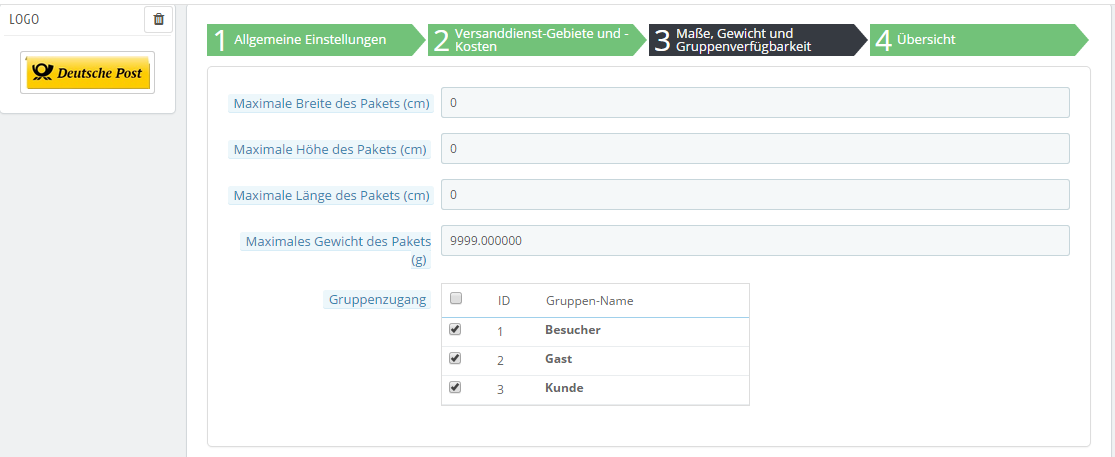The height and width of the screenshot is (457, 1115).
Task: Uncheck the Gast group checkbox
Action: 456,358
